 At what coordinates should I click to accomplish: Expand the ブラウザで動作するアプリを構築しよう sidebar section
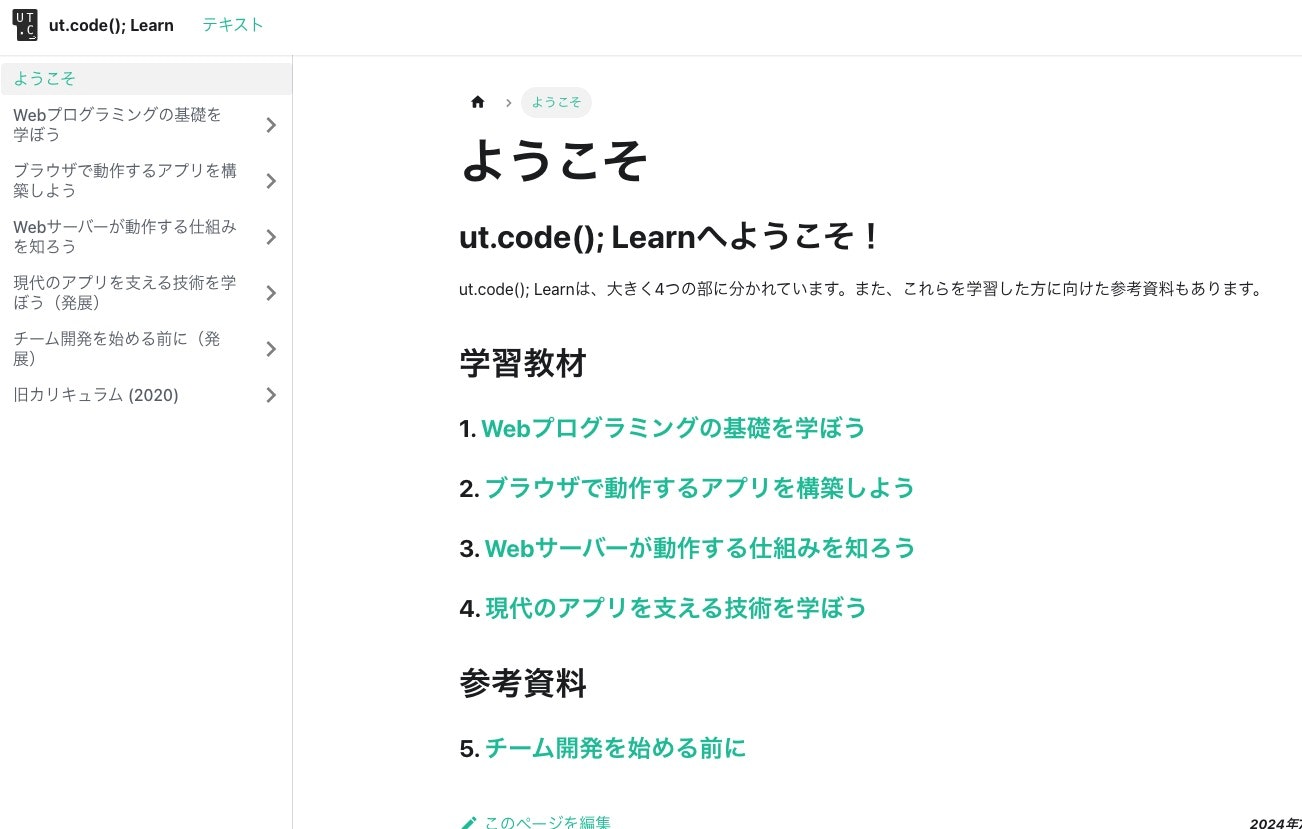(270, 181)
